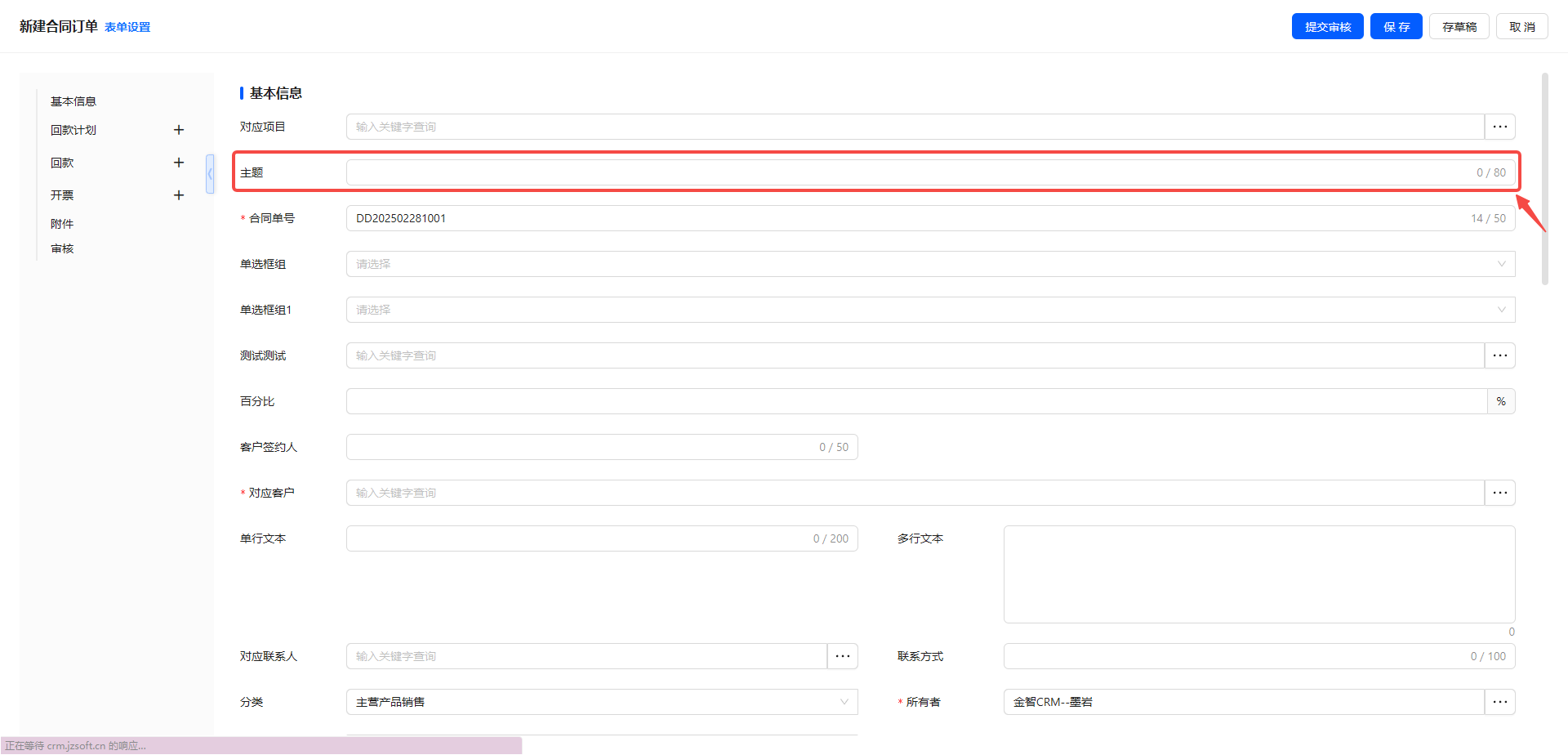Click the 多行文本 field label
Viewport: 1568px width, 755px height.
(x=920, y=538)
